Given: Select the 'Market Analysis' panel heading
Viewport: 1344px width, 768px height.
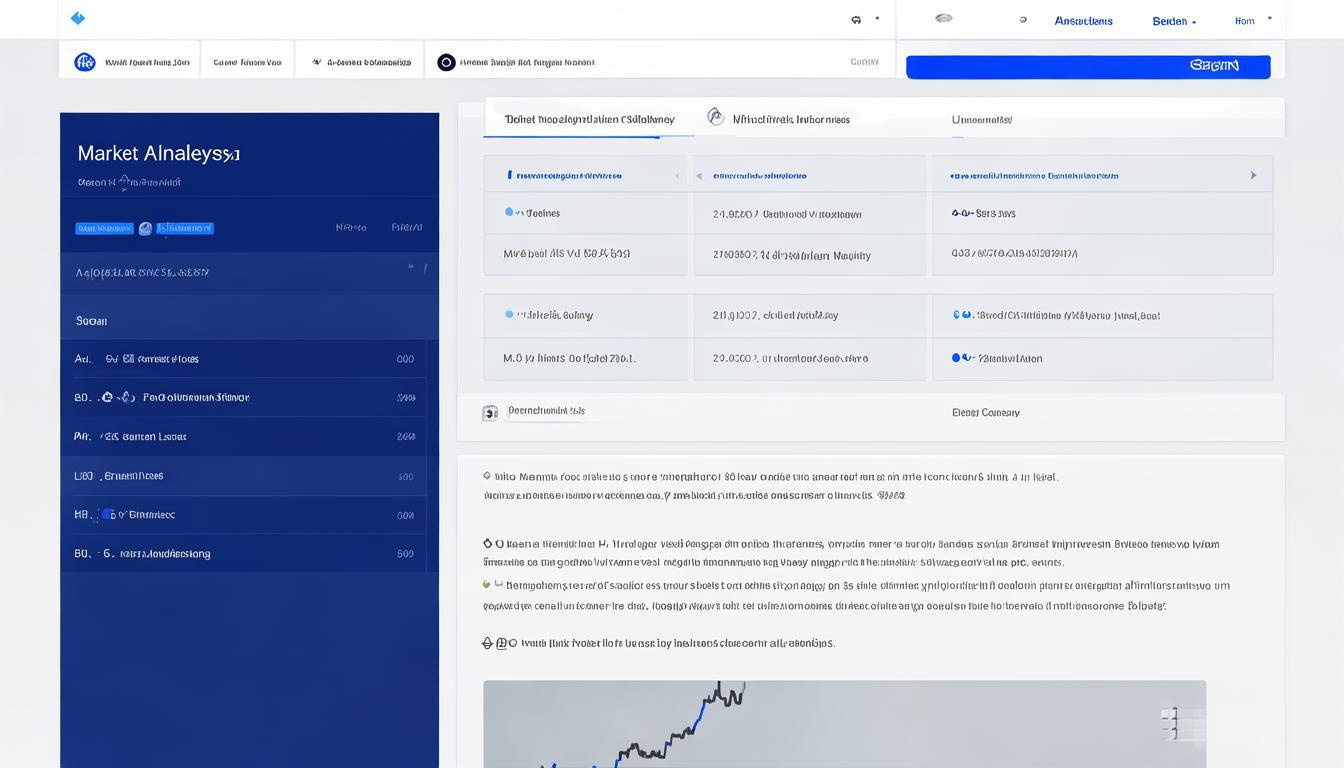Looking at the screenshot, I should pyautogui.click(x=159, y=153).
